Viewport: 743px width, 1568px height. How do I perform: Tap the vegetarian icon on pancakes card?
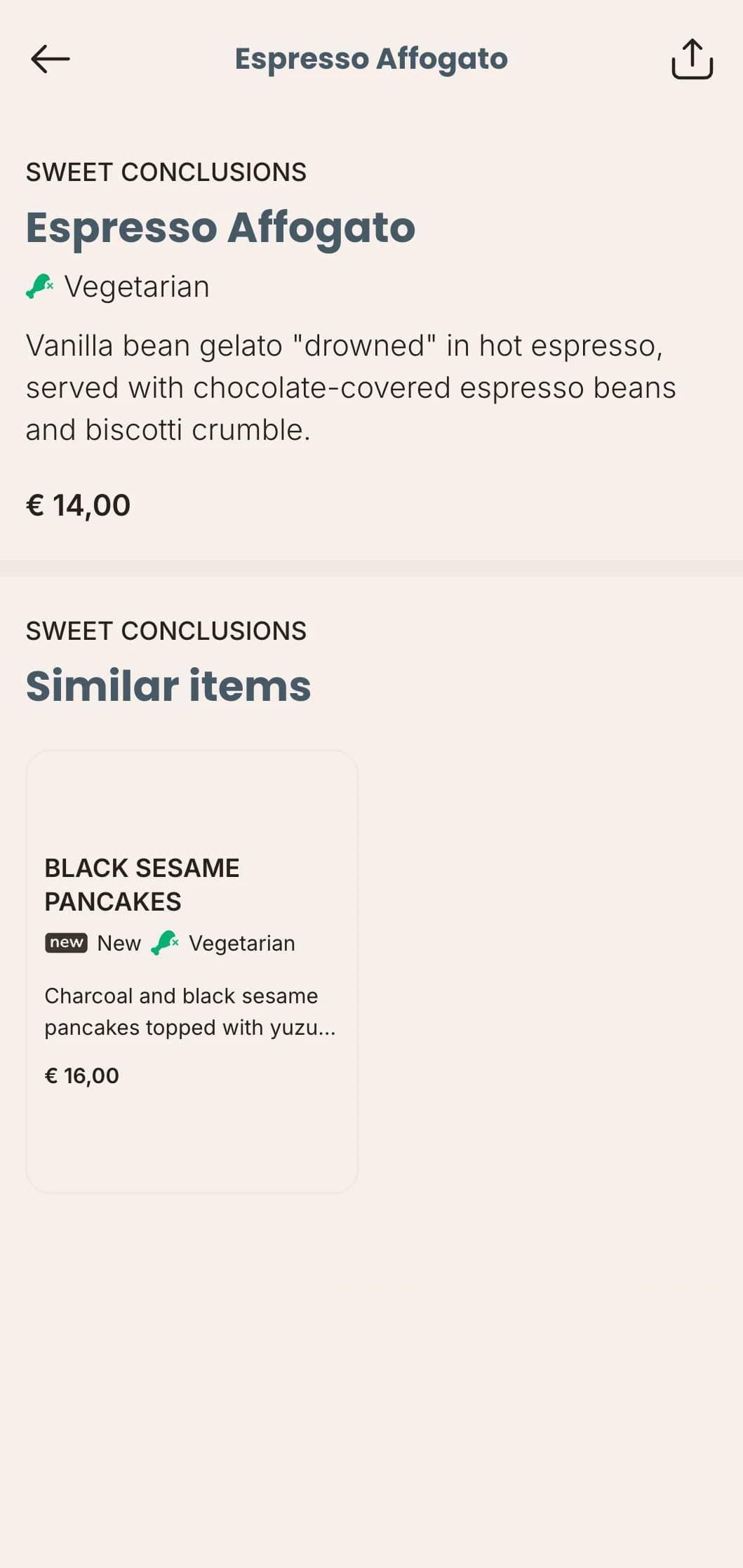pos(165,943)
